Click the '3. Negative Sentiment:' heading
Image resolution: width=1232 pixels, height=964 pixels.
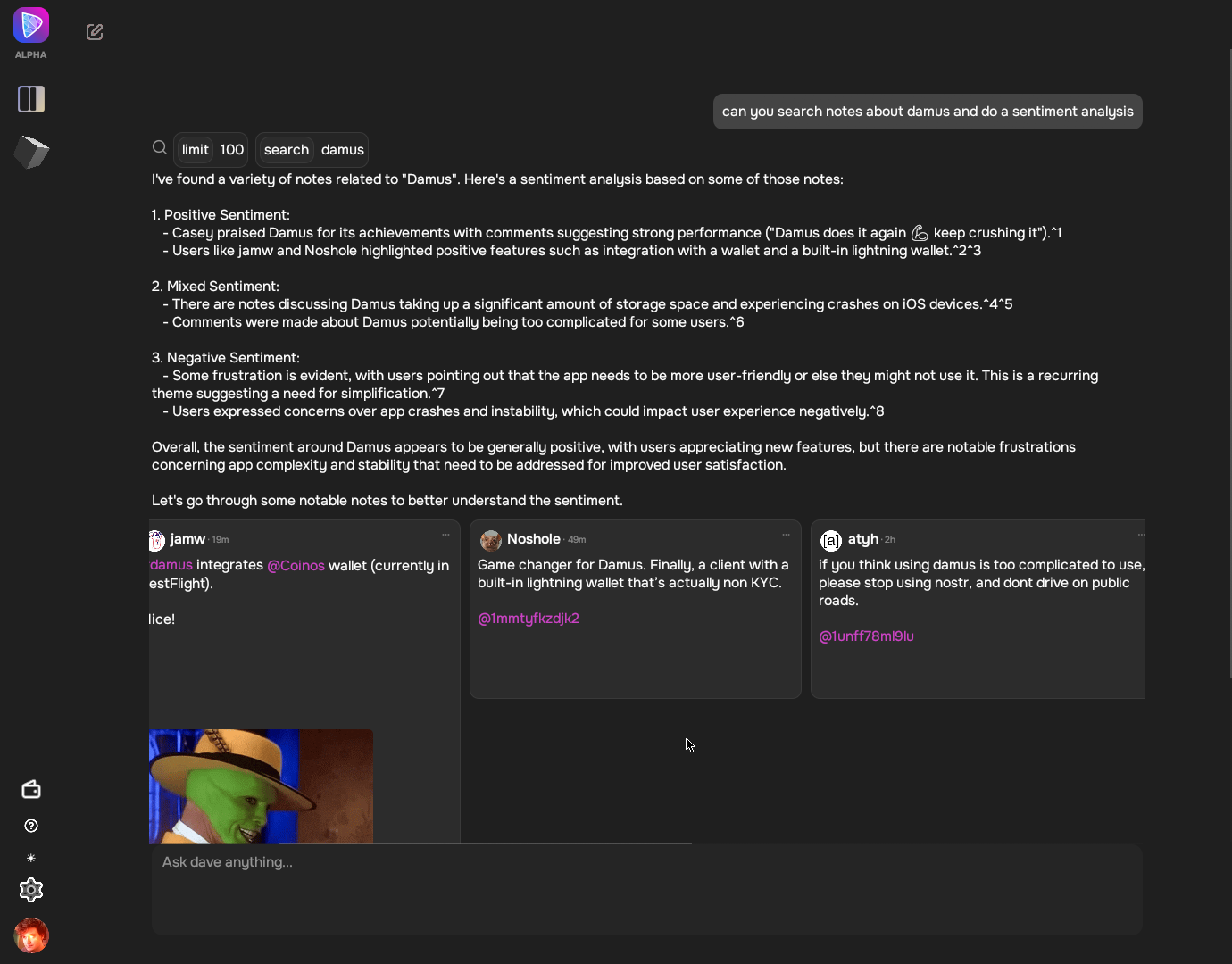coord(226,358)
